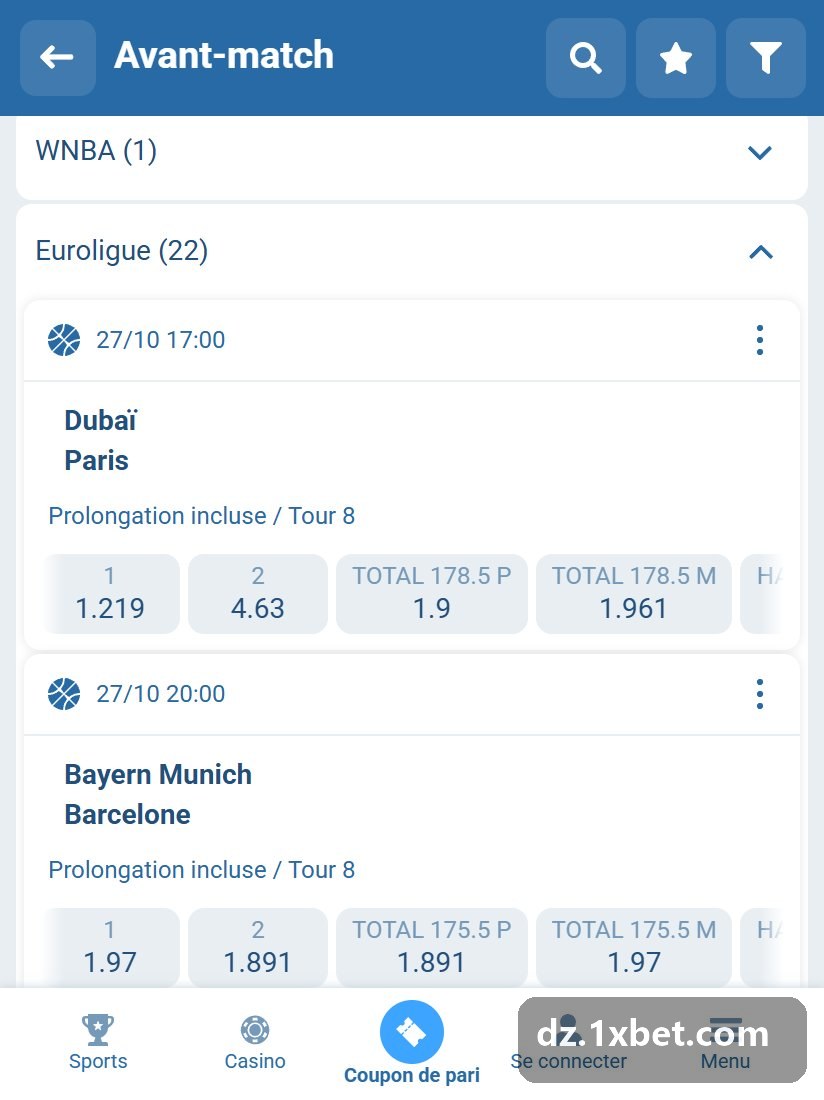Select odds 1.219 for Dubaï win
The image size is (824, 1100).
(x=110, y=593)
